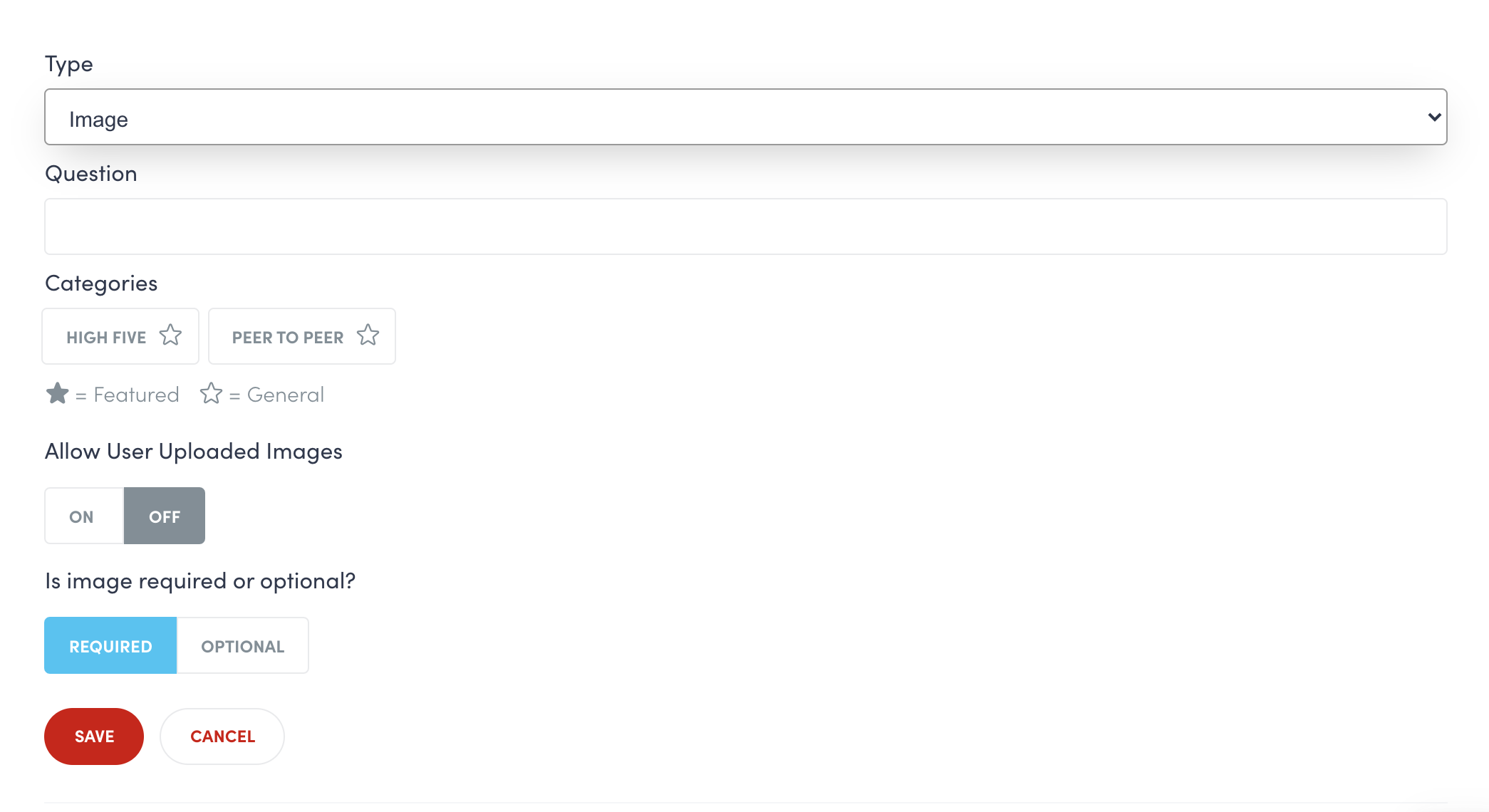Image resolution: width=1489 pixels, height=812 pixels.
Task: Choose the OPTIONAL image setting
Action: 243,646
